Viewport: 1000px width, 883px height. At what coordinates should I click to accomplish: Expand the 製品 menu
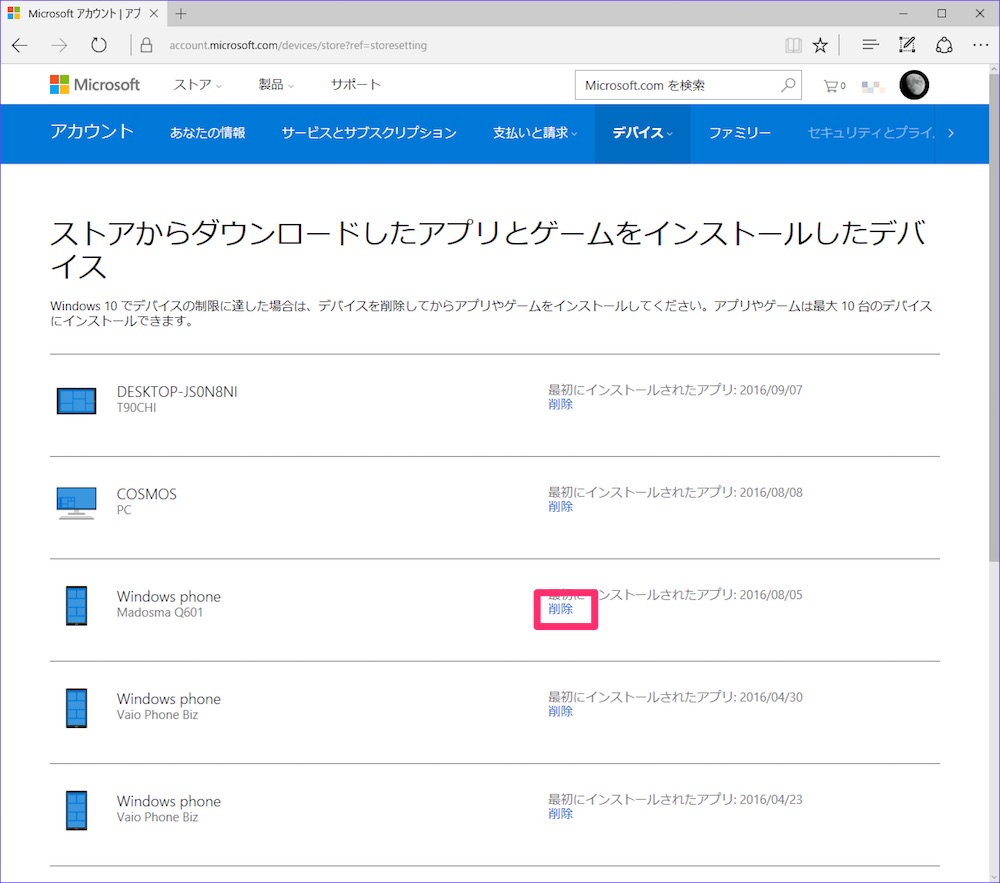[276, 85]
